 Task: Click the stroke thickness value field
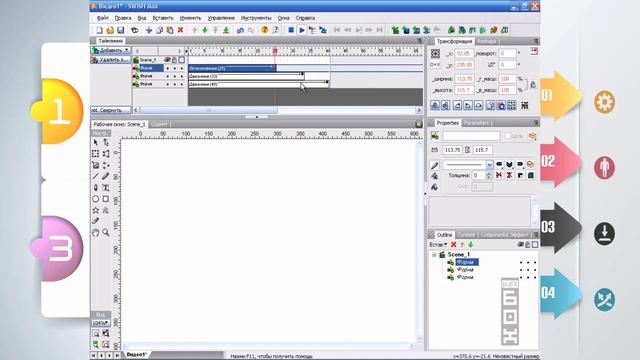click(478, 176)
